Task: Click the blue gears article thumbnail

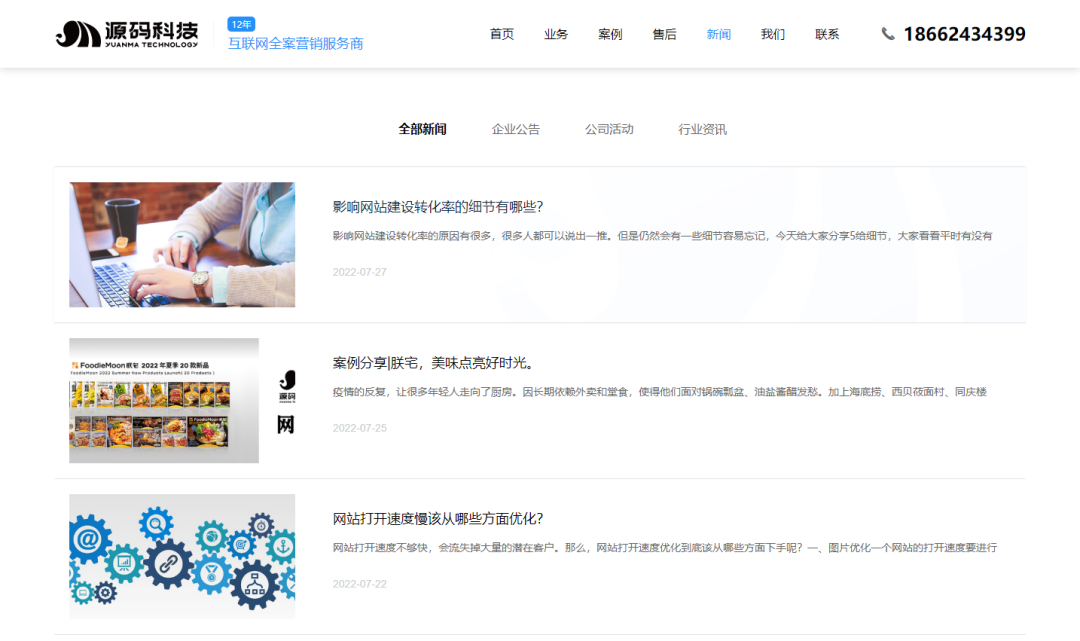Action: coord(182,556)
